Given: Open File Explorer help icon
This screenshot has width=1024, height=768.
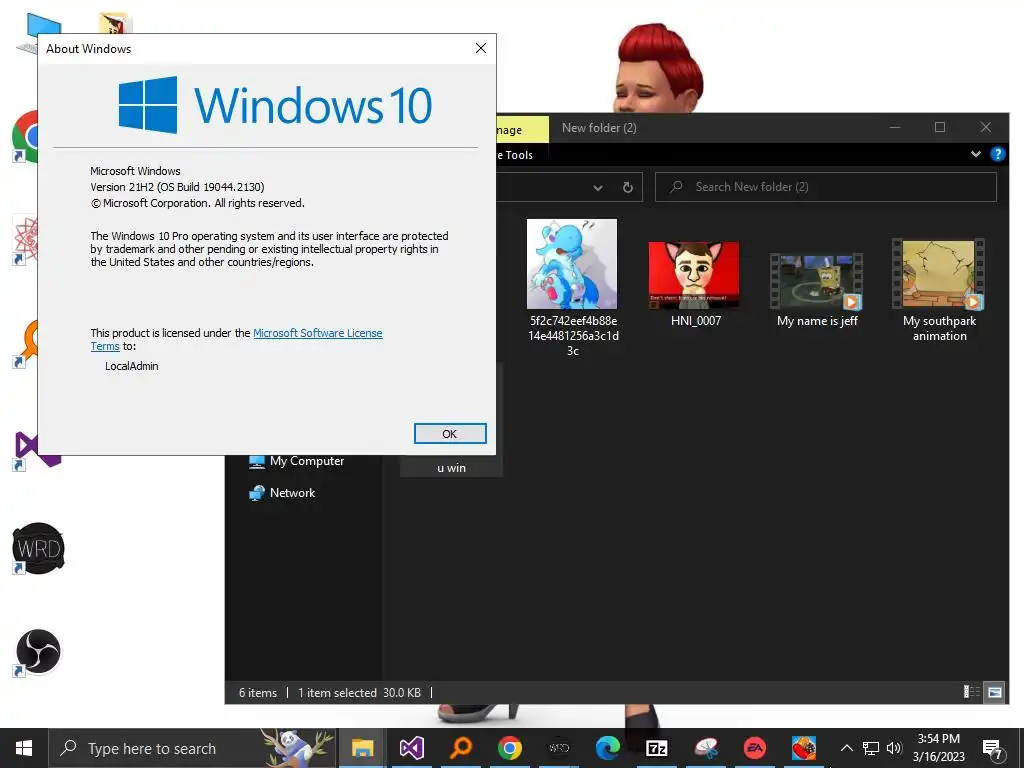Looking at the screenshot, I should [x=997, y=154].
